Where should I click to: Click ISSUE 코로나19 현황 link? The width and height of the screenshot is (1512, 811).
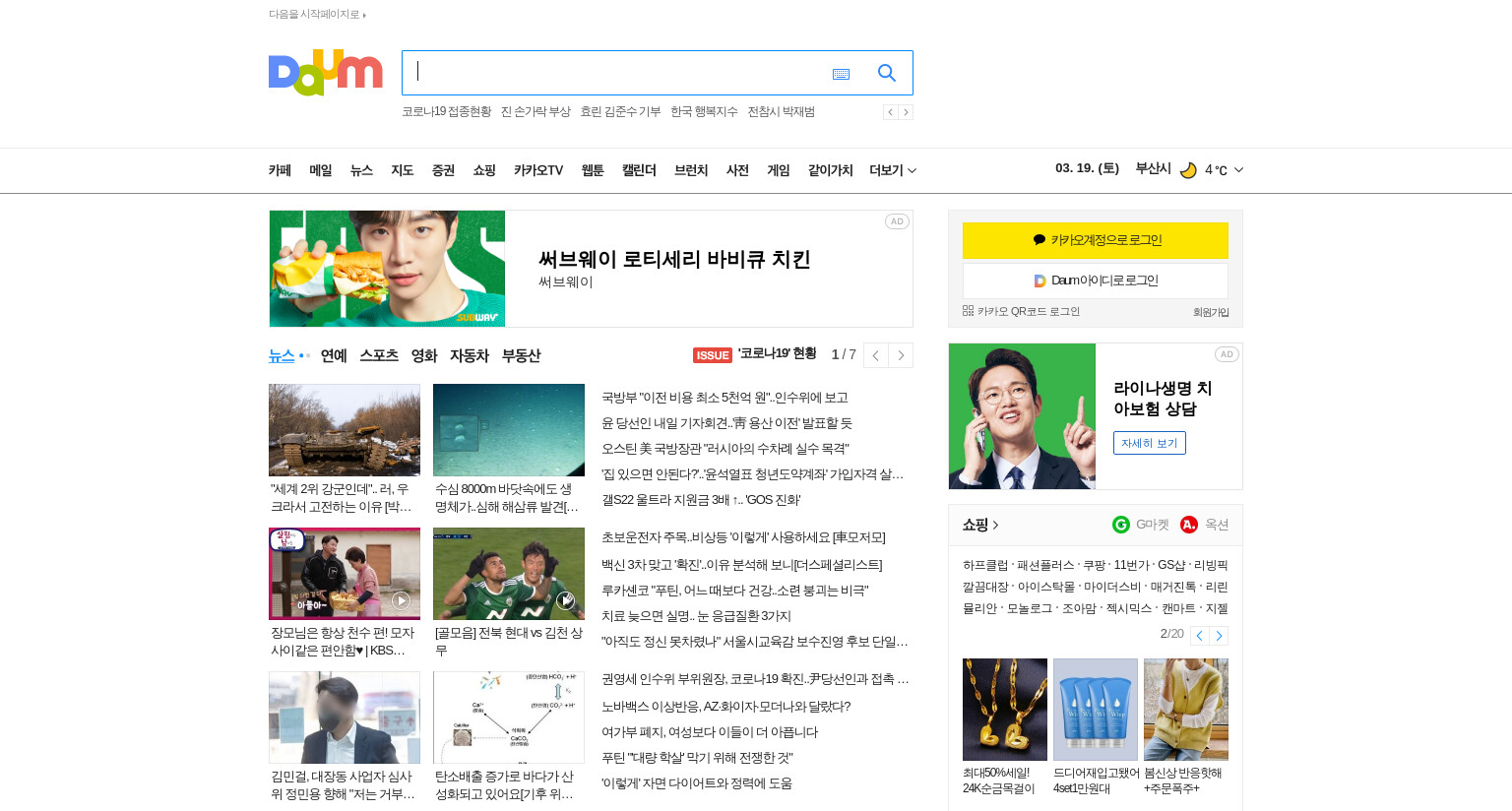pyautogui.click(x=755, y=354)
